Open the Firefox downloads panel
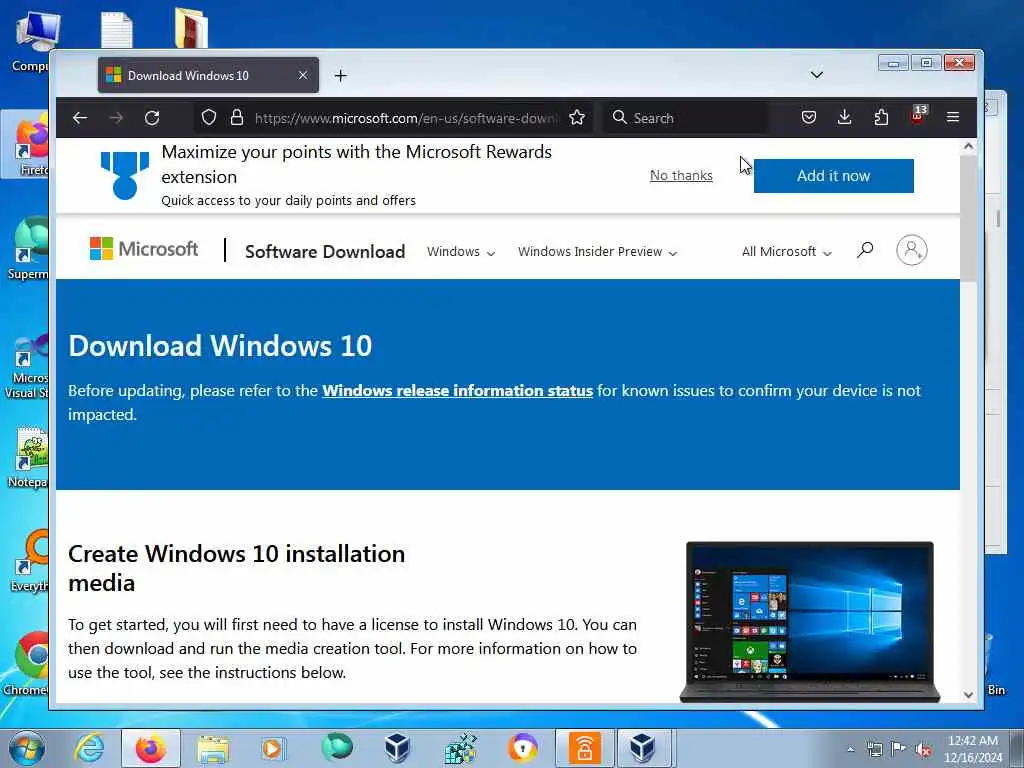 click(x=844, y=118)
